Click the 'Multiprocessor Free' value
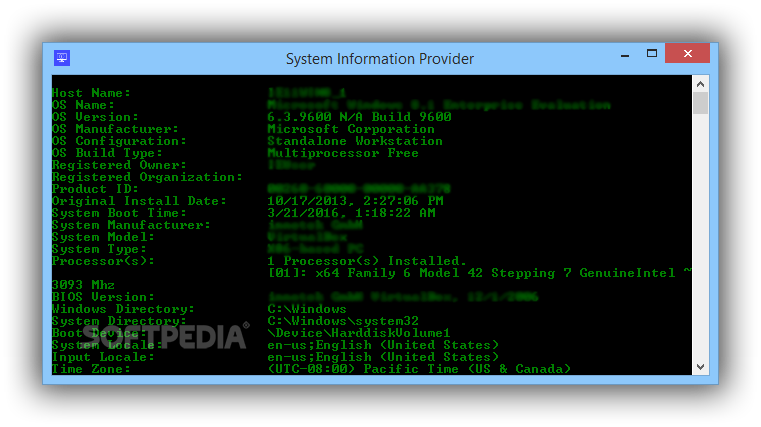 tap(343, 153)
